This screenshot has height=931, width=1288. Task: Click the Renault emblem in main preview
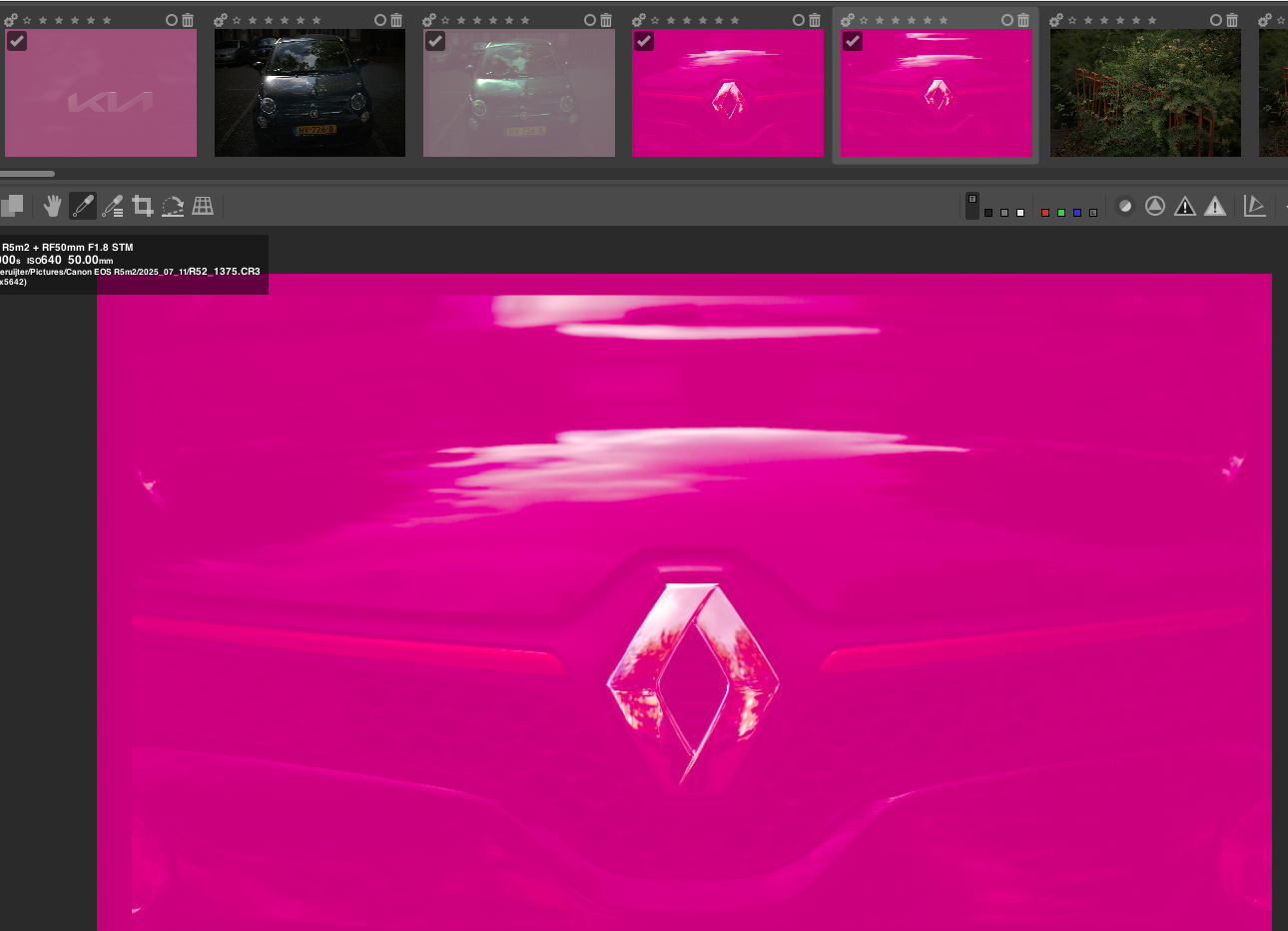(x=693, y=682)
